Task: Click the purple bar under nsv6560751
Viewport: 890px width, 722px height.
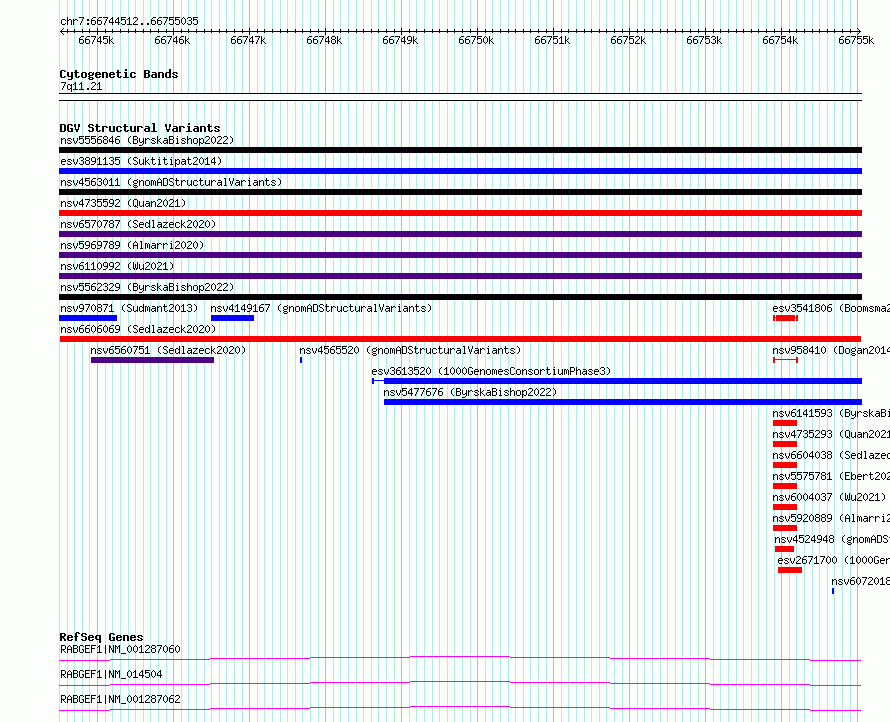Action: click(x=153, y=360)
